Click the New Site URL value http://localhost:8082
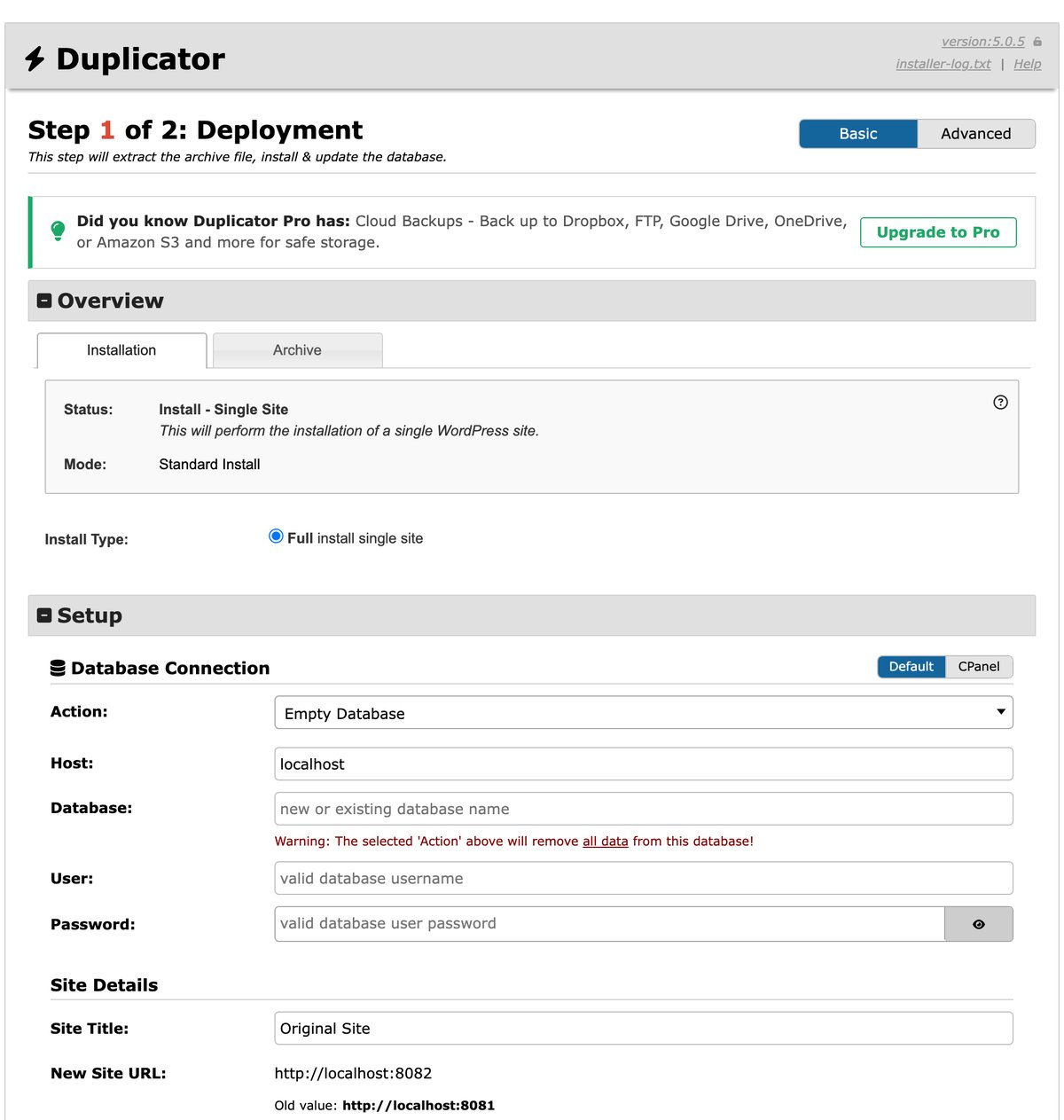 (x=353, y=1073)
